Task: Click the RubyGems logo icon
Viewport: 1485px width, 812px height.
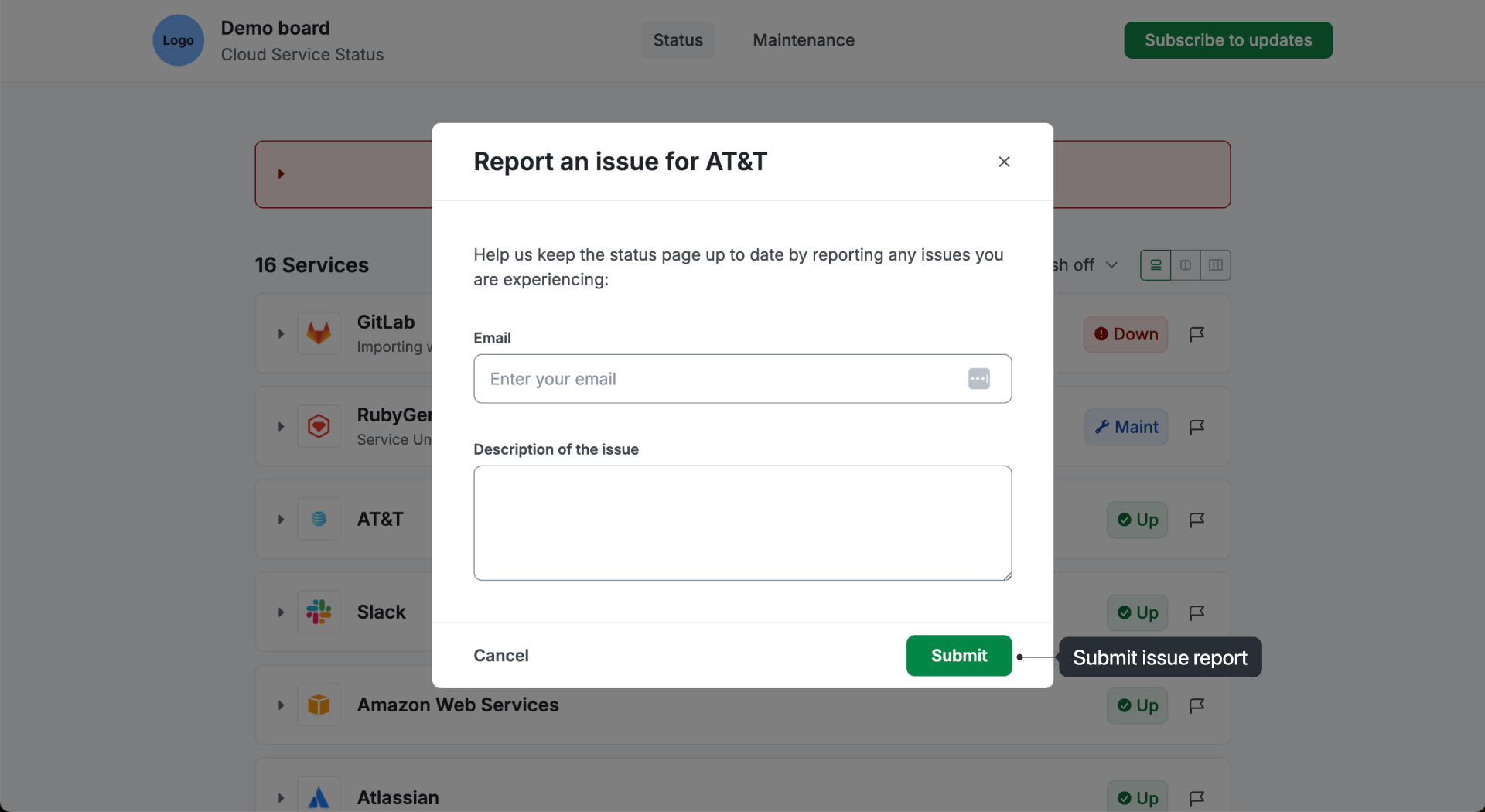Action: click(319, 427)
